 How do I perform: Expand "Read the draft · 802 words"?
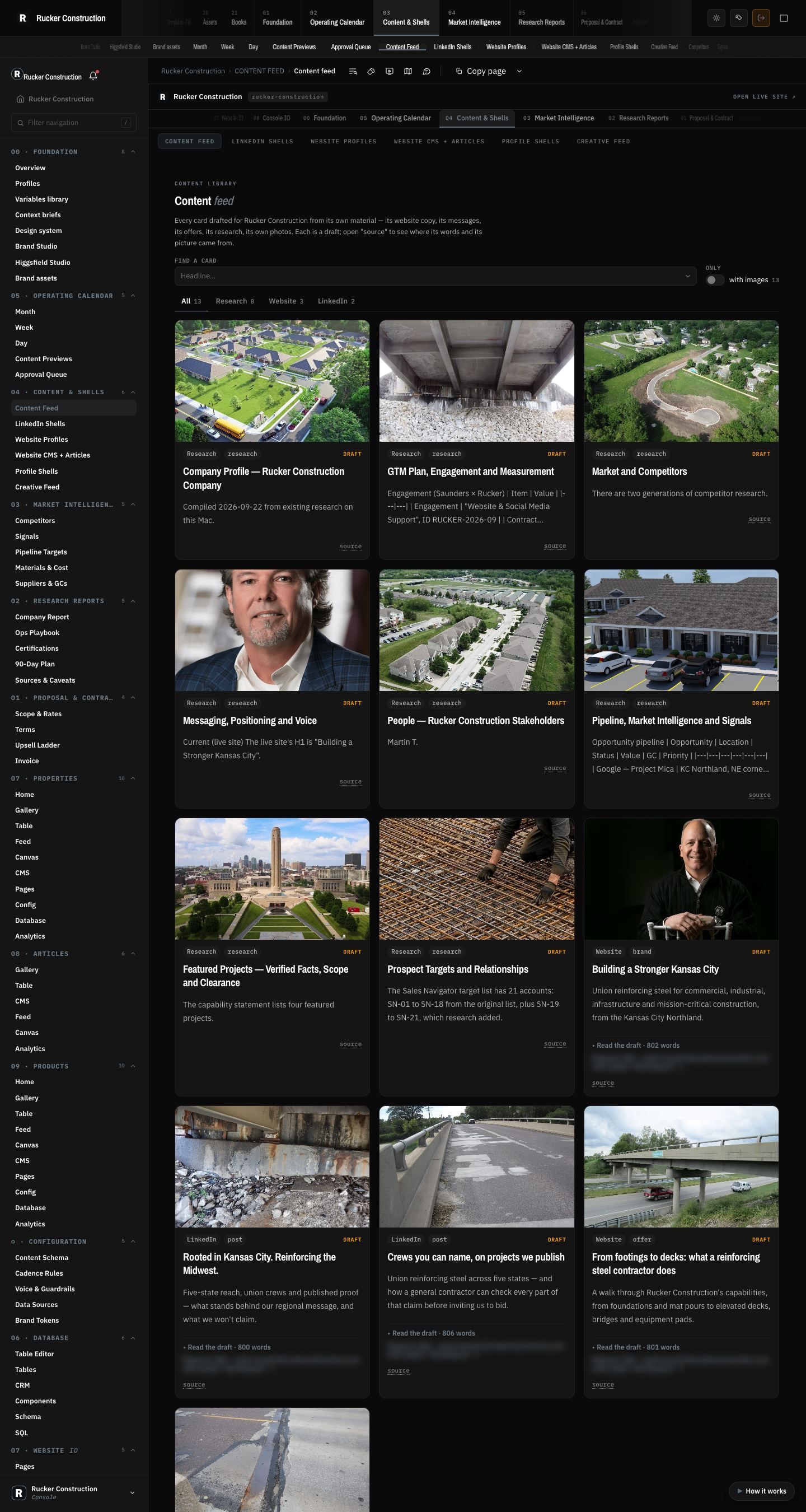[x=636, y=1046]
